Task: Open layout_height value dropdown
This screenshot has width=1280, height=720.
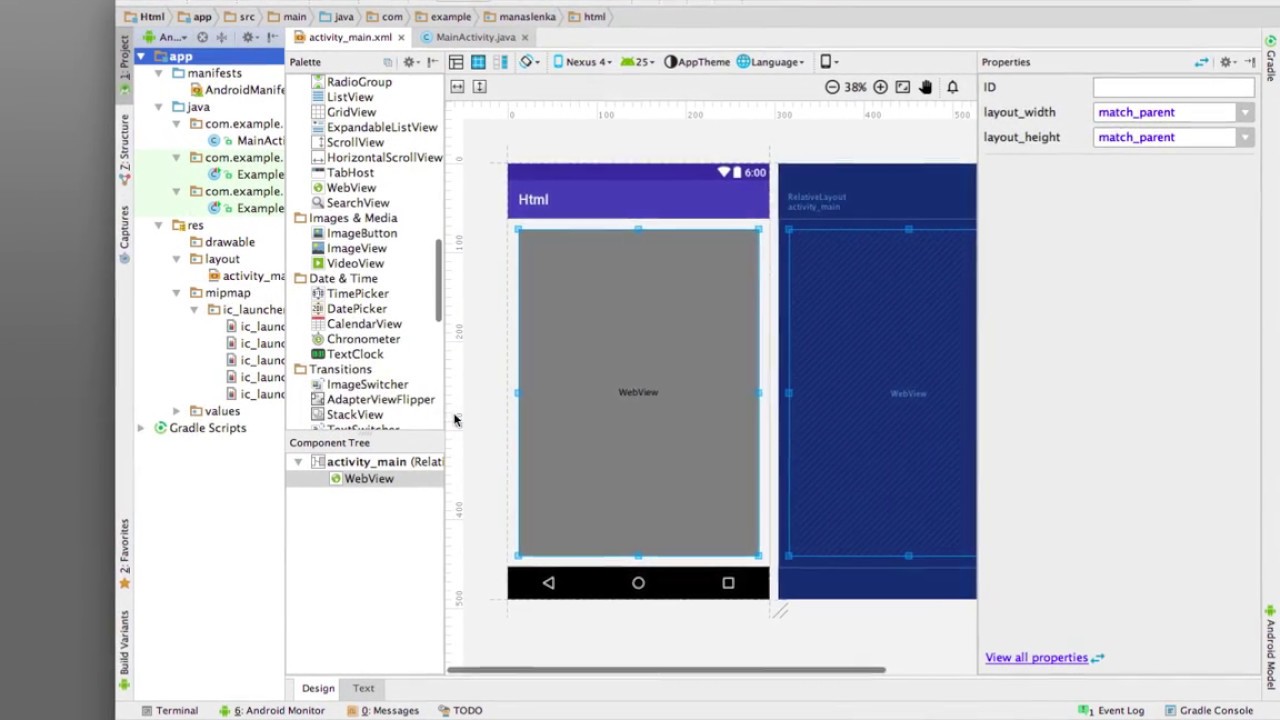Action: tap(1245, 137)
